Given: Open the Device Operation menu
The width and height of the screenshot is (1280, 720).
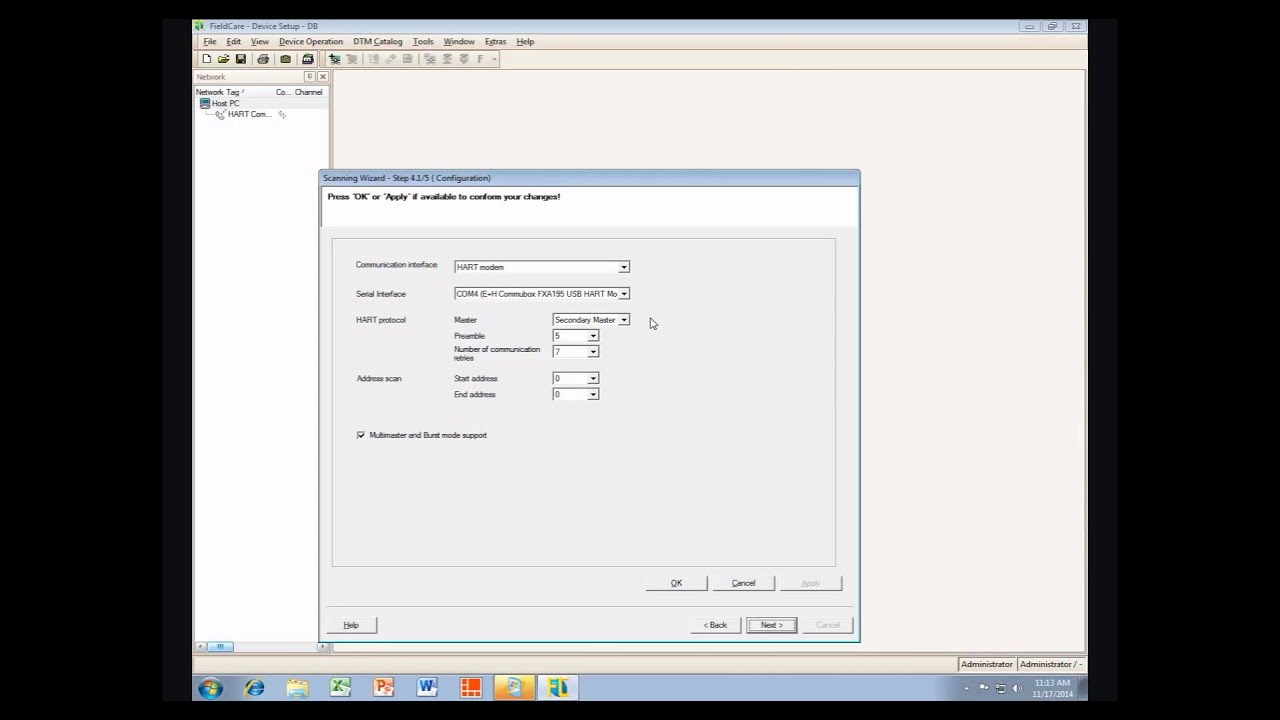Looking at the screenshot, I should tap(310, 42).
